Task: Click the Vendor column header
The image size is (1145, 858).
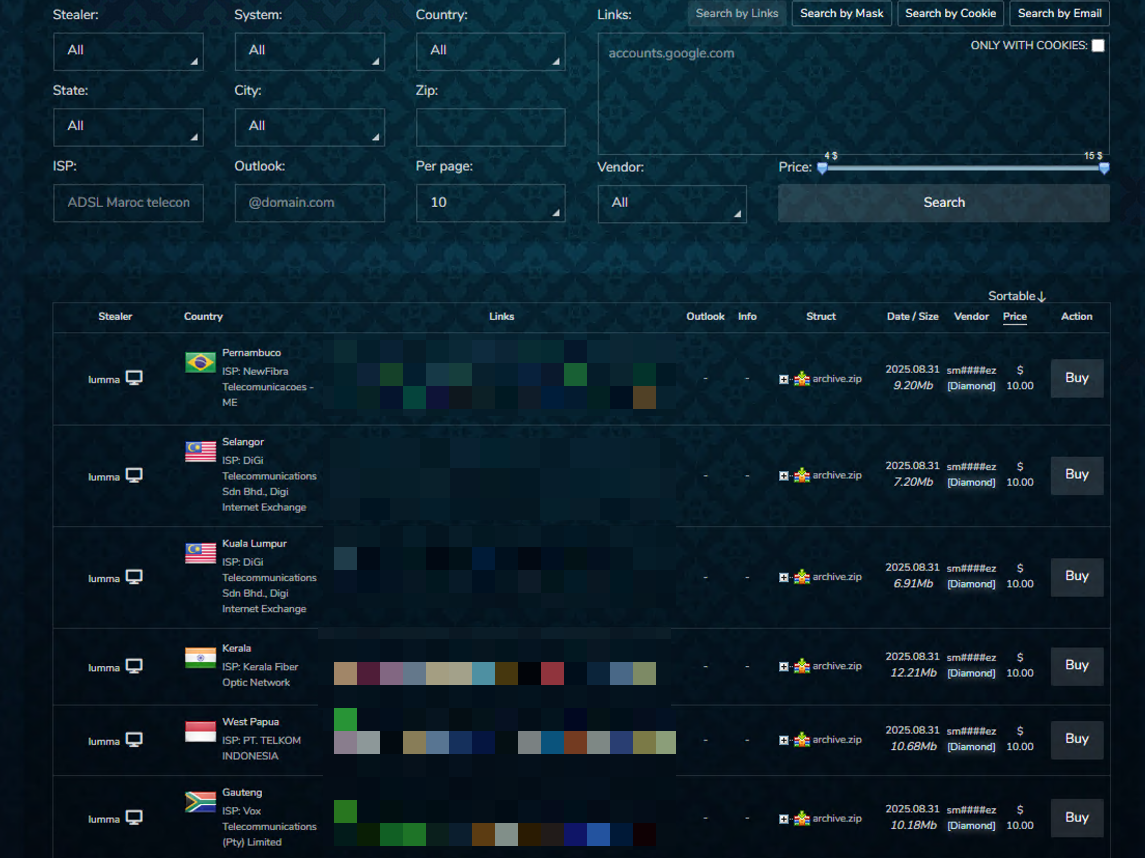Action: [971, 316]
